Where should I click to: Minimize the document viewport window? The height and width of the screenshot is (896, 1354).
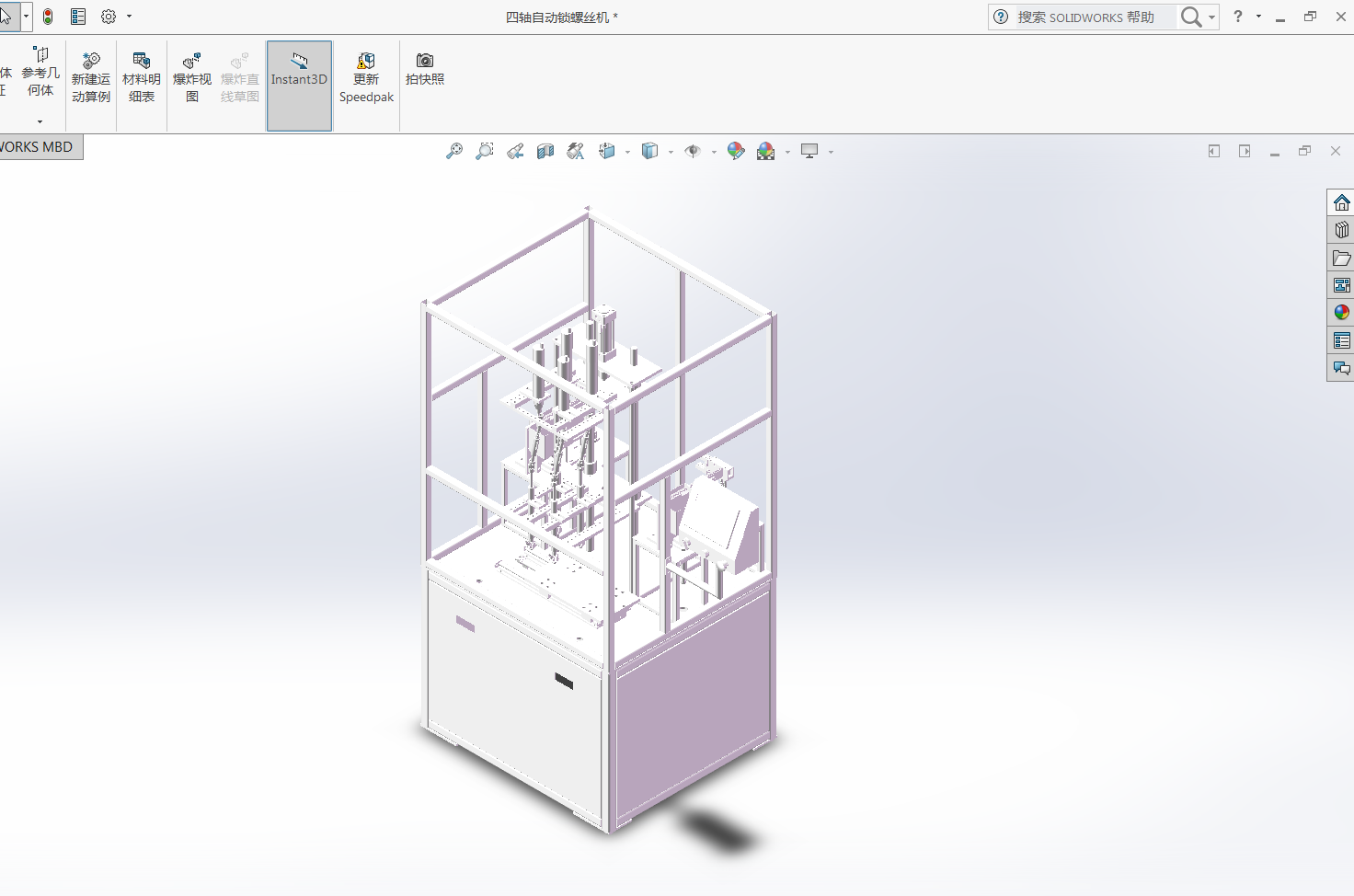point(1275,152)
